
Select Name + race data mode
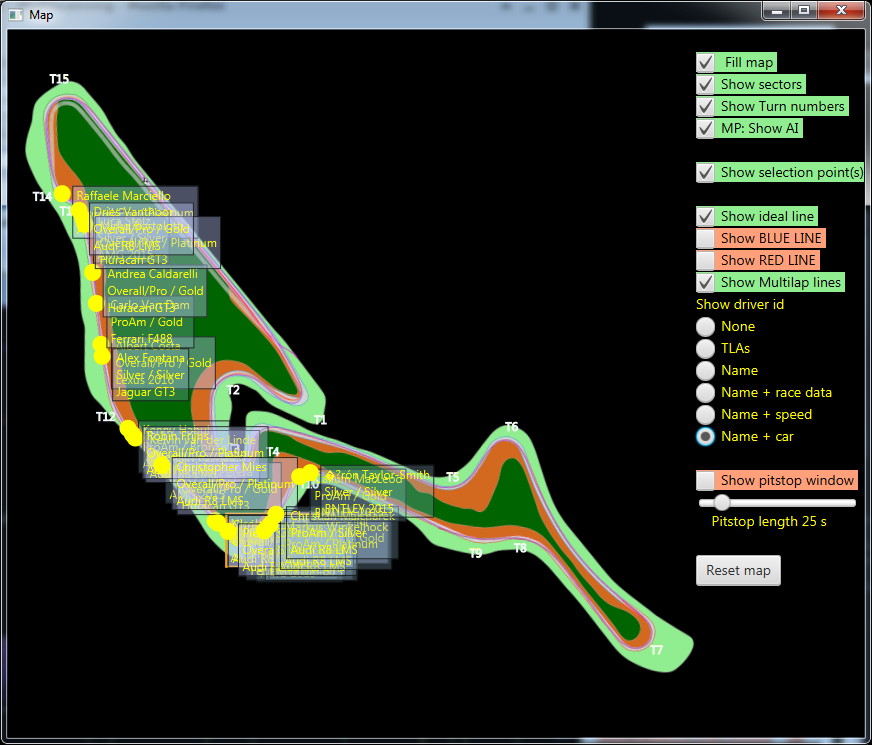(x=703, y=392)
